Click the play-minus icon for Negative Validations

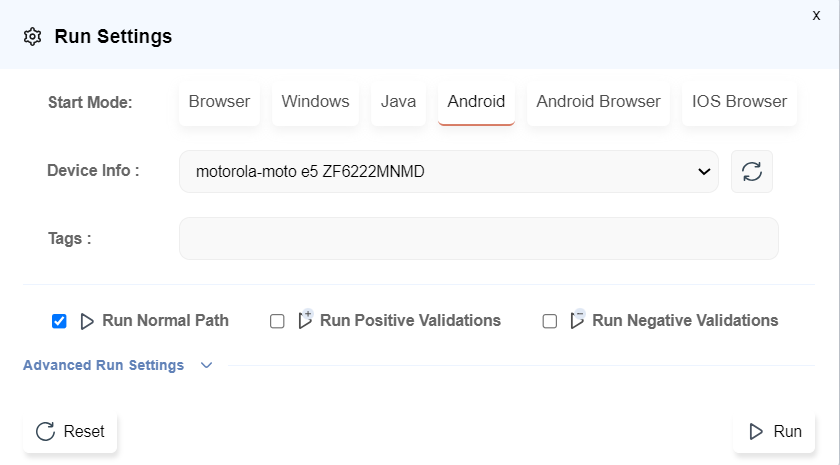(577, 320)
